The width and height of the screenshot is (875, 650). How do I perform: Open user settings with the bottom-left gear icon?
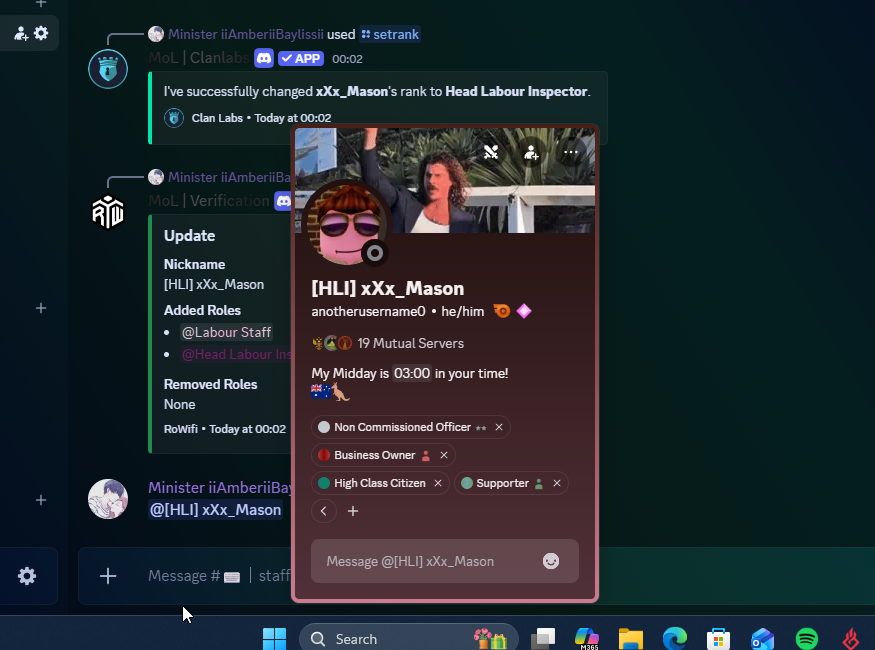pos(27,576)
